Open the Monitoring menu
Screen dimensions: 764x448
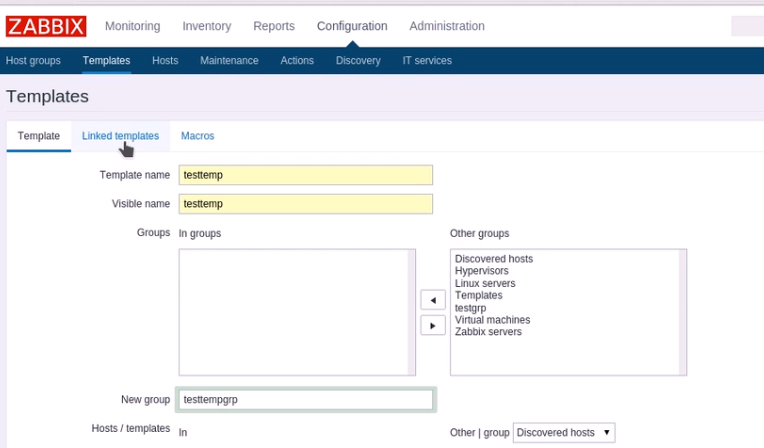coord(133,26)
